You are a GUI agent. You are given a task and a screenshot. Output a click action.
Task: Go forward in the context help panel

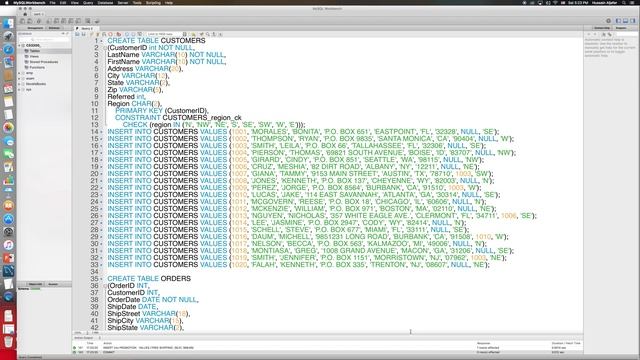[x=595, y=34]
